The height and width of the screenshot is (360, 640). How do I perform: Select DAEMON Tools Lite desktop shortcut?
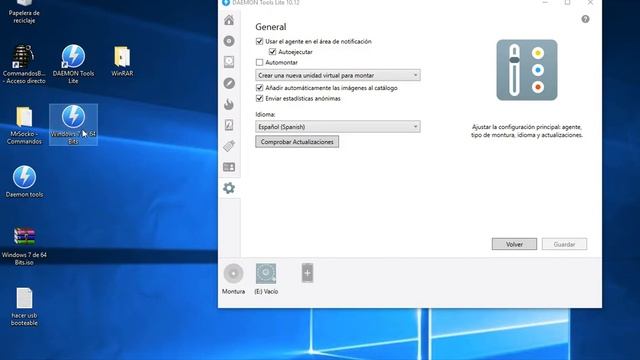tap(73, 64)
